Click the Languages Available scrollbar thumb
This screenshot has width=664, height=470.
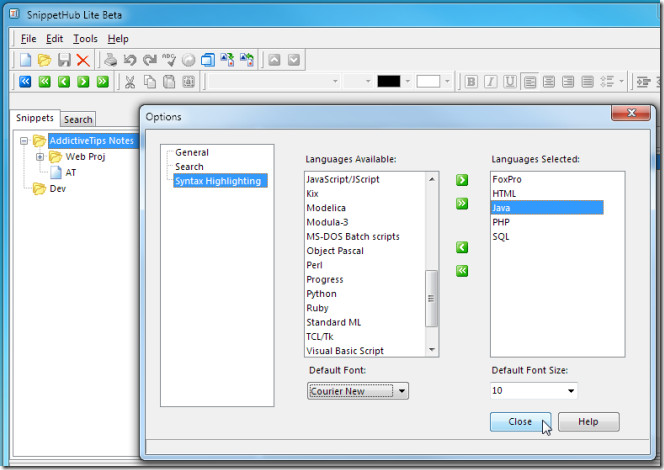pos(431,298)
